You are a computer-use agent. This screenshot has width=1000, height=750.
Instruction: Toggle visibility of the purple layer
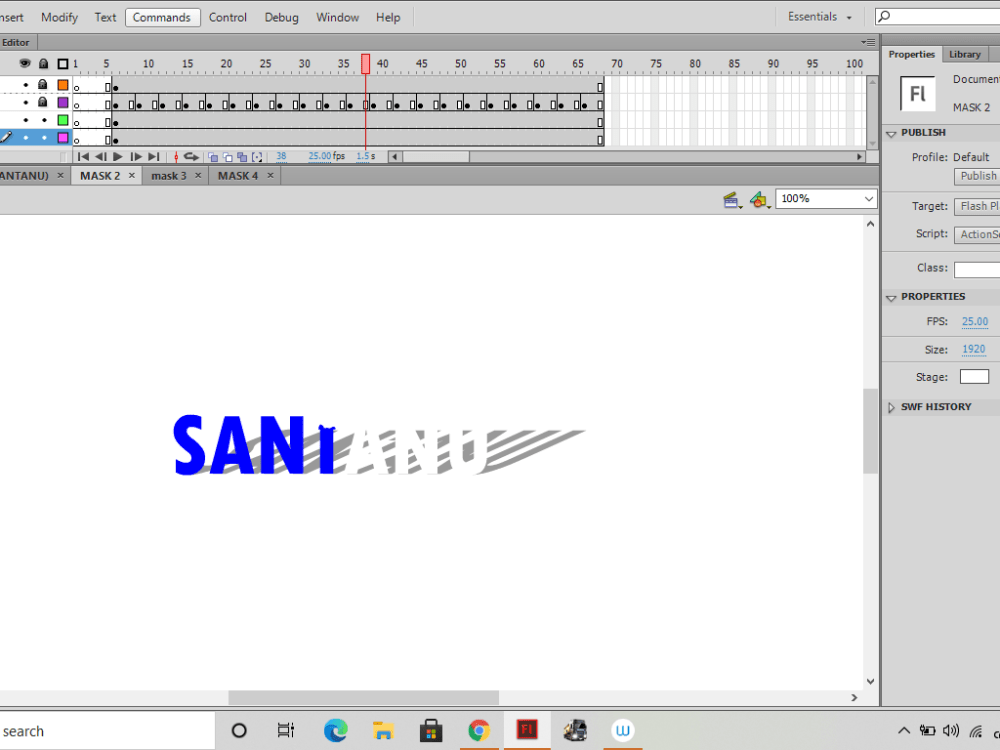tap(26, 102)
